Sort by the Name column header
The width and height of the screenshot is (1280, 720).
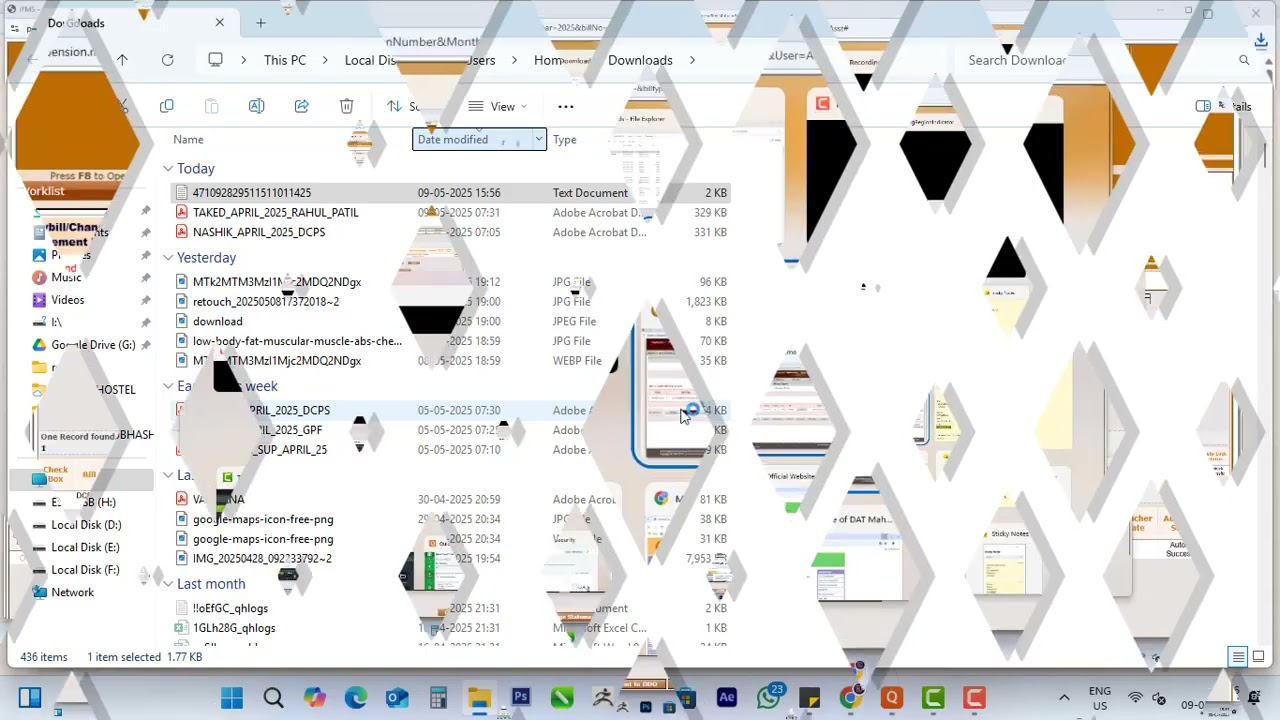pos(188,140)
